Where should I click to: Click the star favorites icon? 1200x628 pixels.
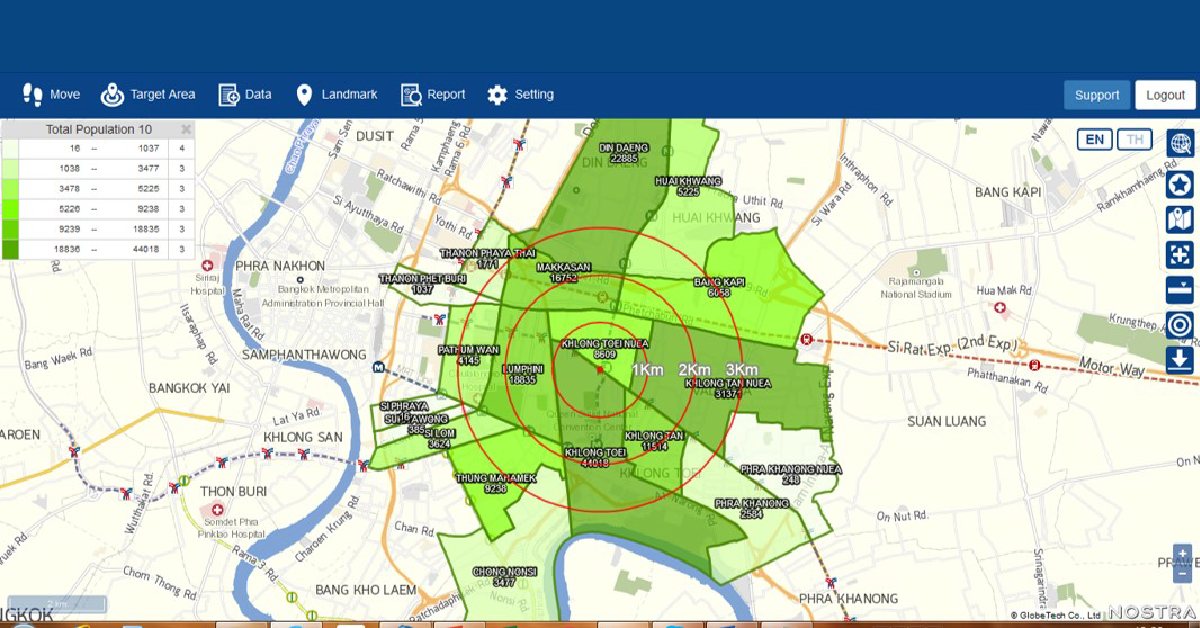pos(1180,183)
